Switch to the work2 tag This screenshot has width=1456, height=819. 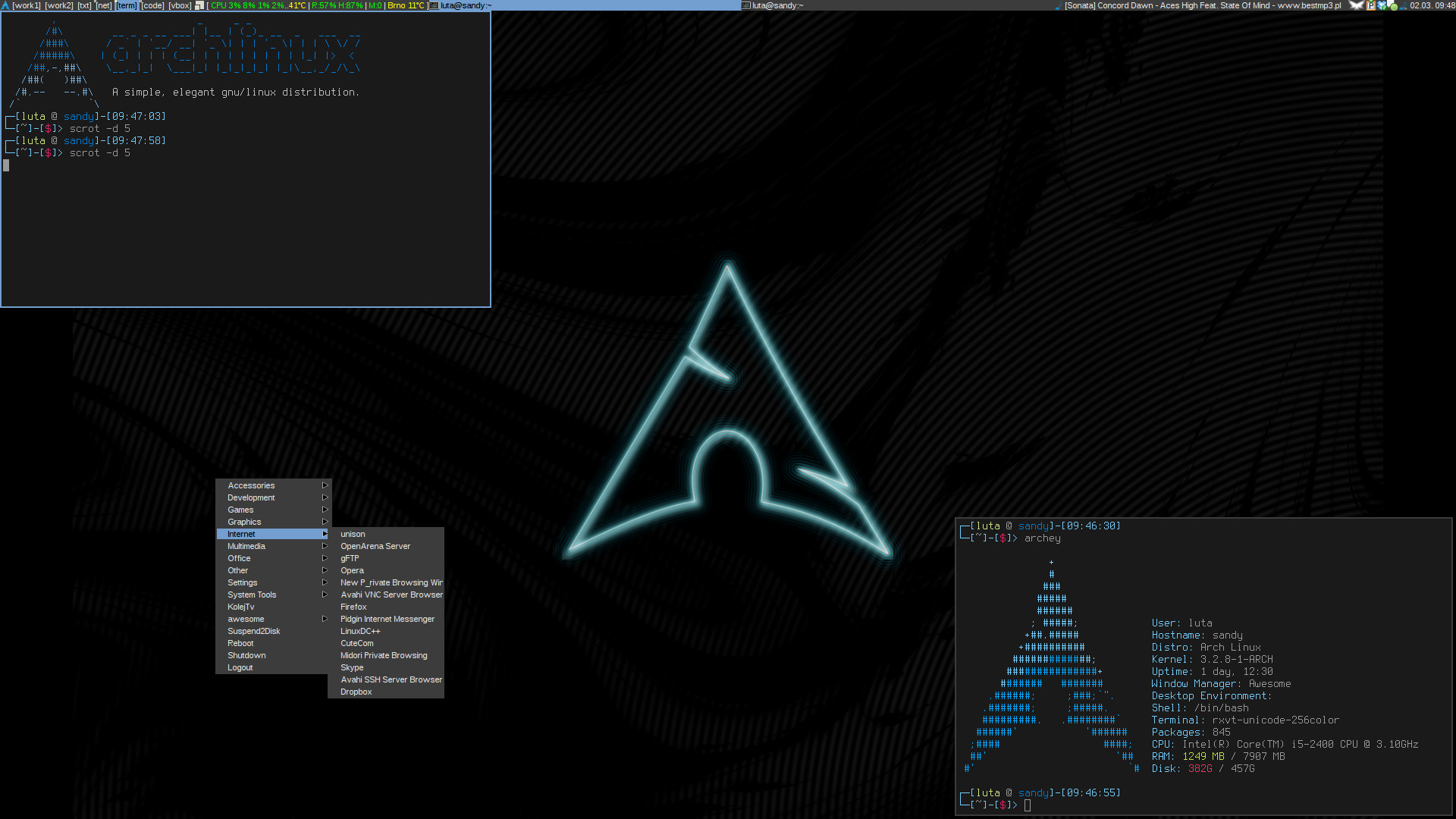tap(59, 5)
